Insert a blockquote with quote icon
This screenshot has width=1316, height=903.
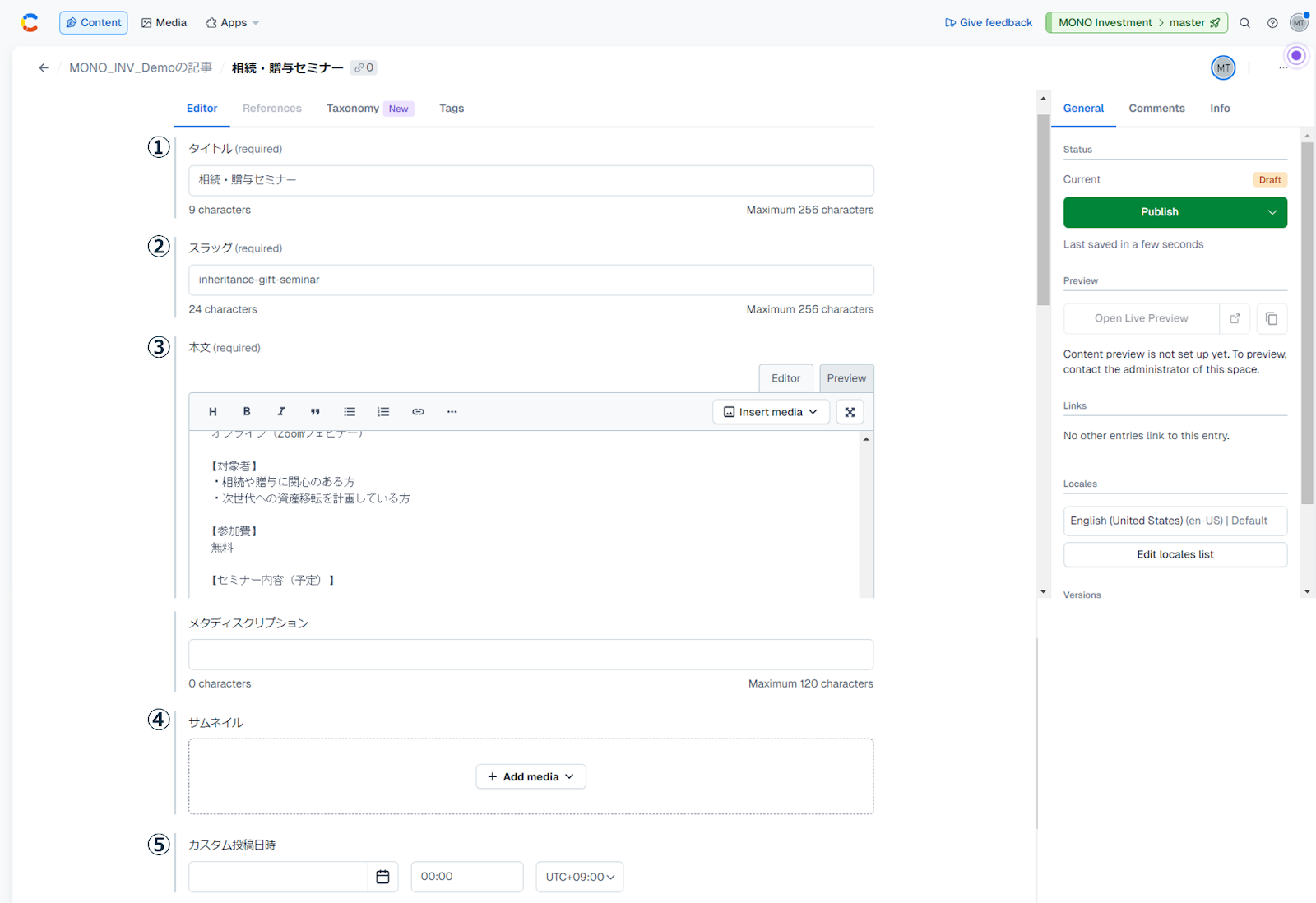(315, 412)
